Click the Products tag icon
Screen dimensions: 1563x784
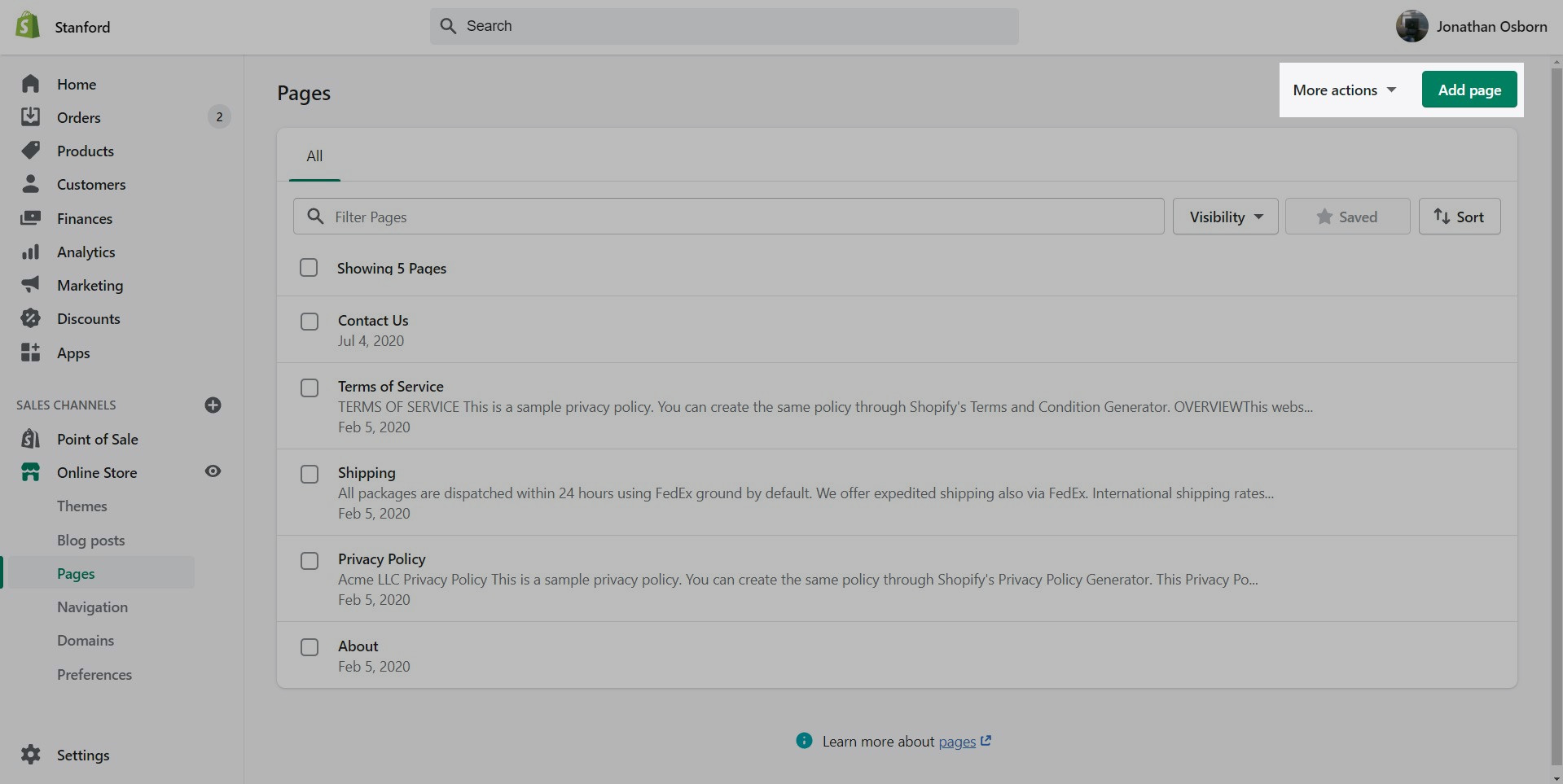click(30, 151)
